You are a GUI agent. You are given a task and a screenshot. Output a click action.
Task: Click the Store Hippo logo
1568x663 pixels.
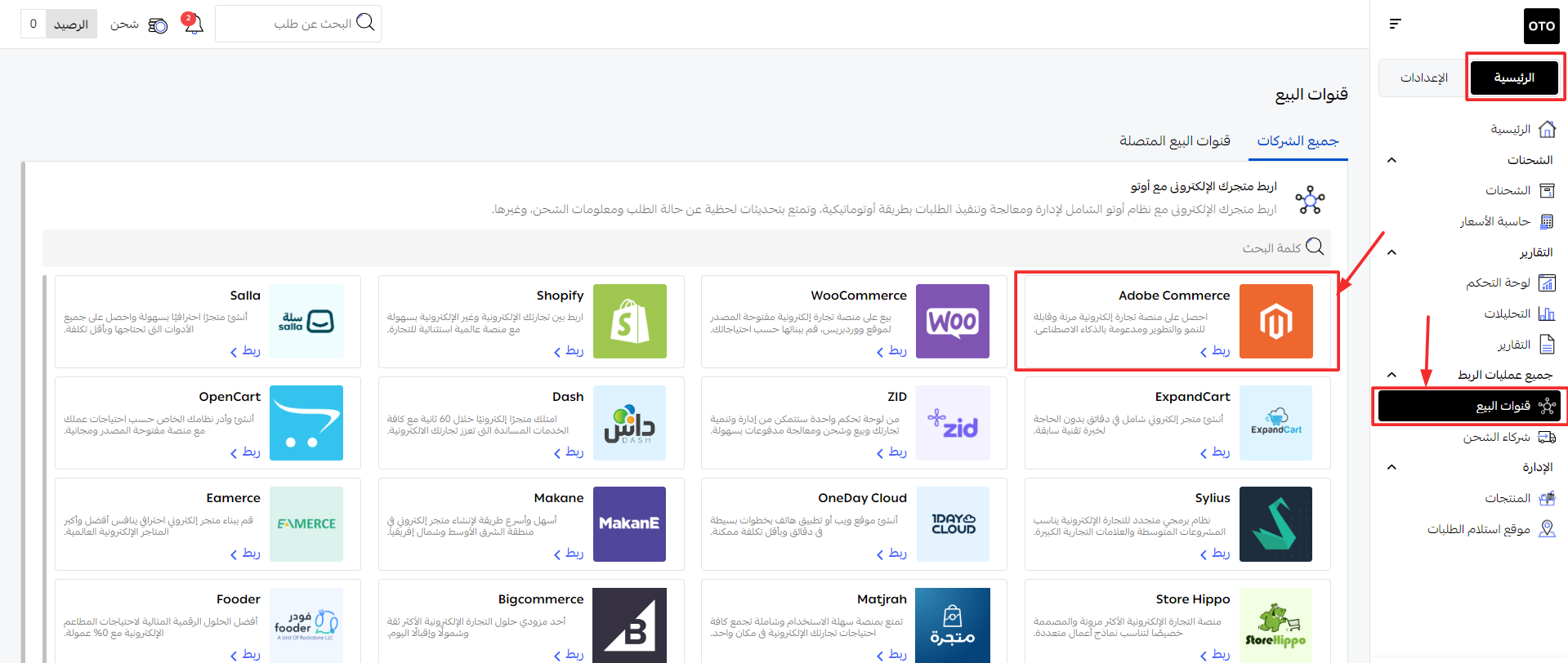coord(1275,625)
